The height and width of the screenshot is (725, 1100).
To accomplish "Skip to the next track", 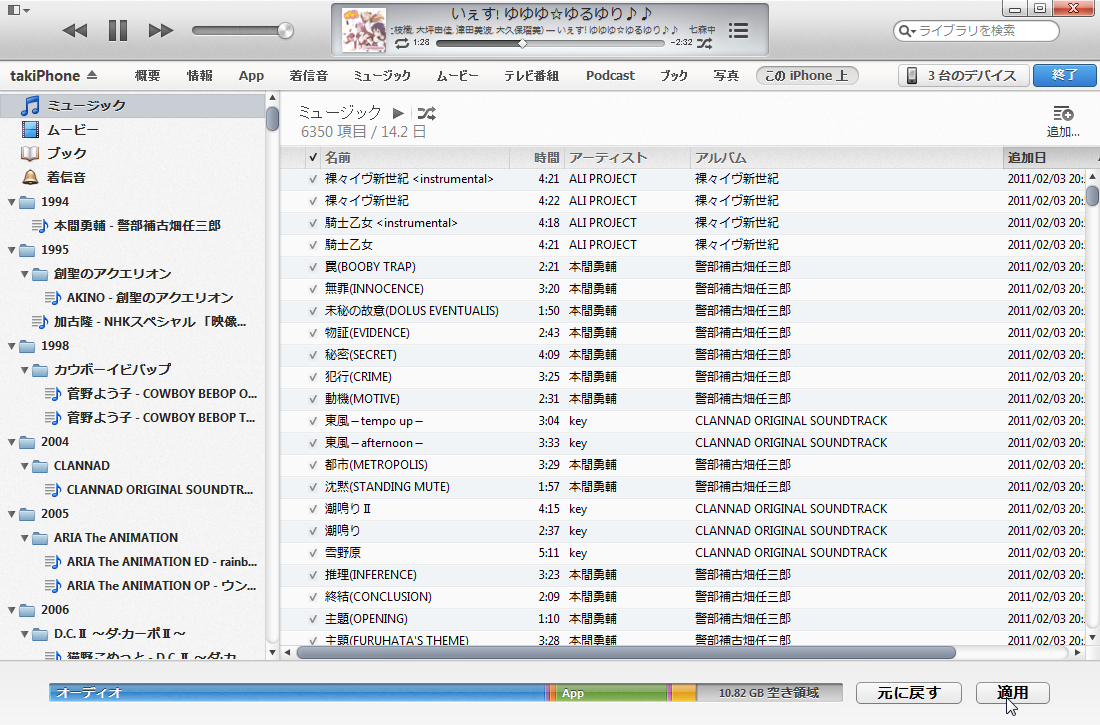I will click(x=161, y=30).
